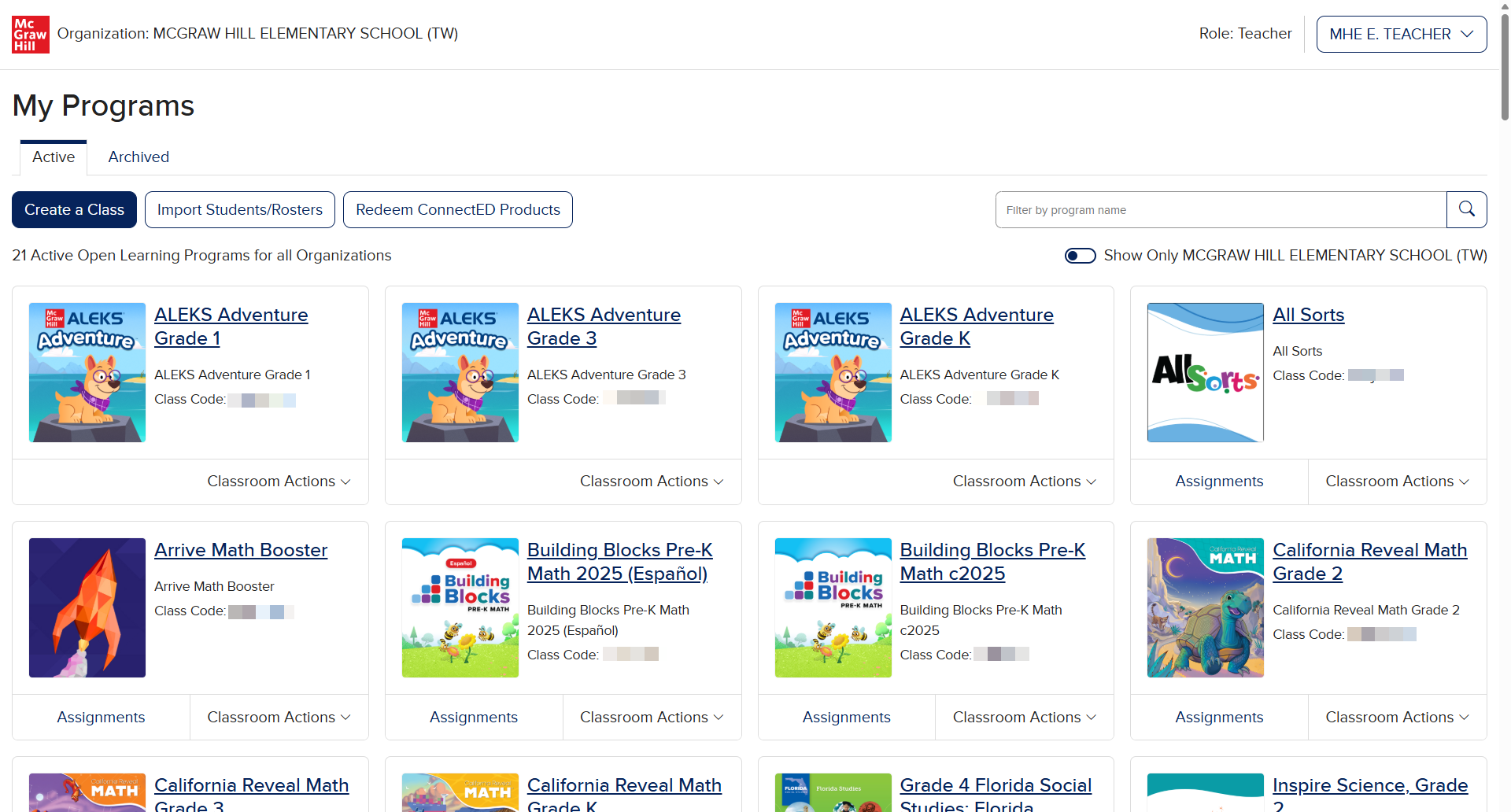
Task: Open the All Sorts program link
Action: coord(1309,315)
